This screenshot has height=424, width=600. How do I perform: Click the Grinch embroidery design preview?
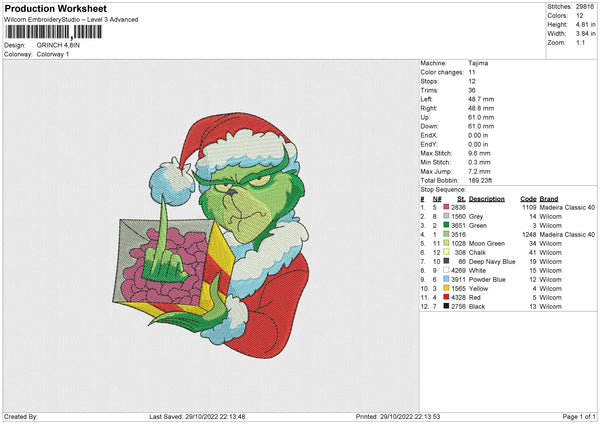point(210,235)
